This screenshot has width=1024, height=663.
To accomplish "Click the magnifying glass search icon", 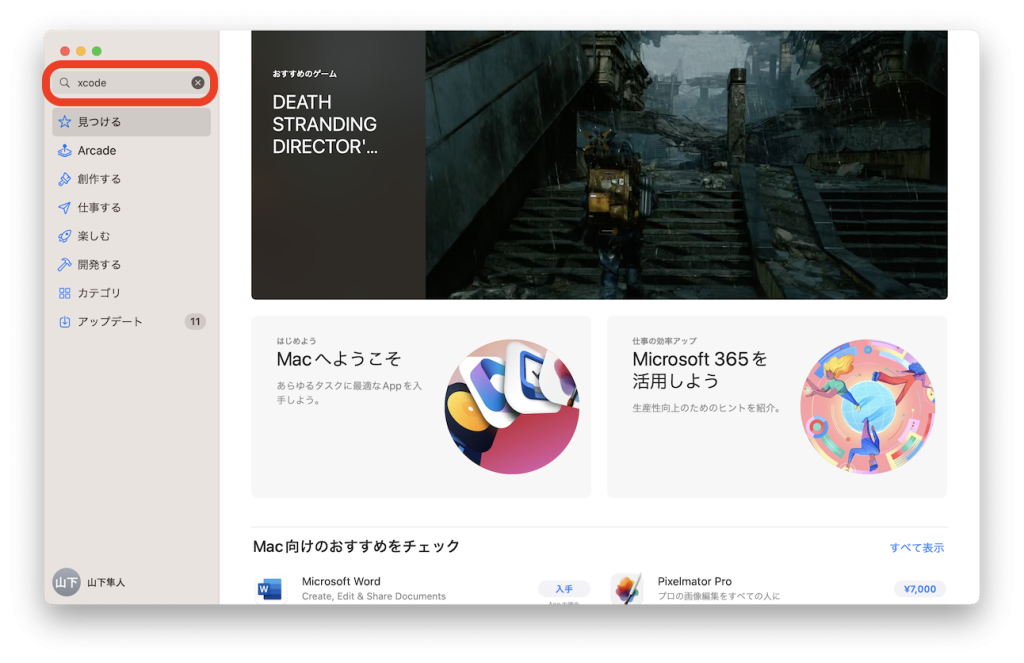I will [x=65, y=83].
